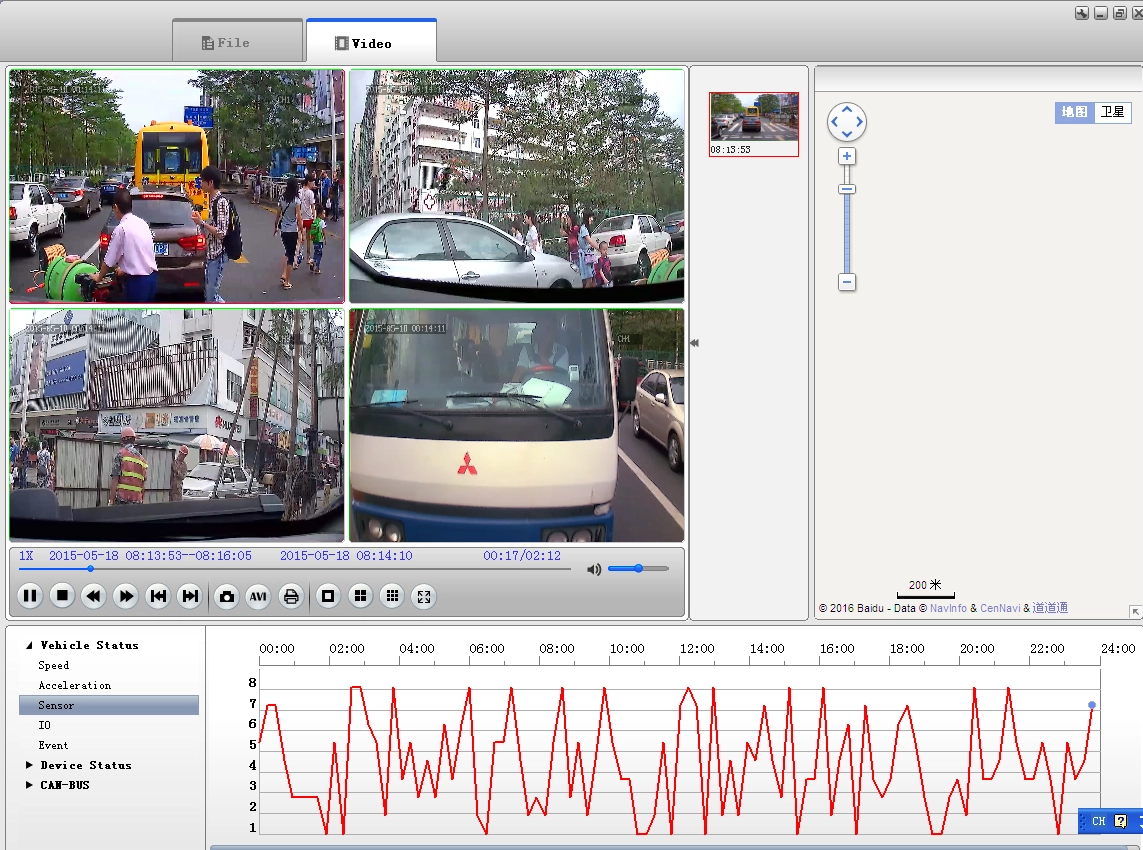Export clip with AVI button
Viewport: 1143px width, 850px height.
point(258,596)
